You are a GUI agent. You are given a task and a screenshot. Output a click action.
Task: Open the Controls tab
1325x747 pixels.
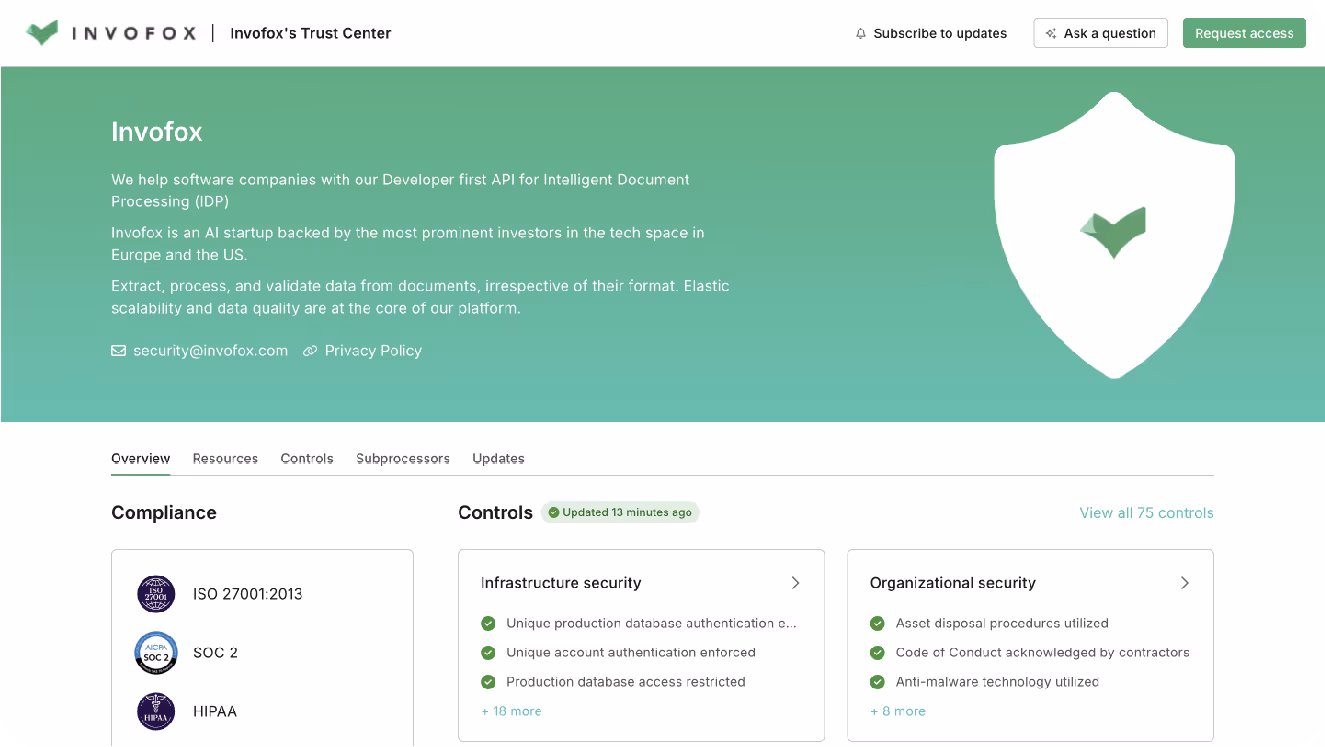pyautogui.click(x=307, y=458)
